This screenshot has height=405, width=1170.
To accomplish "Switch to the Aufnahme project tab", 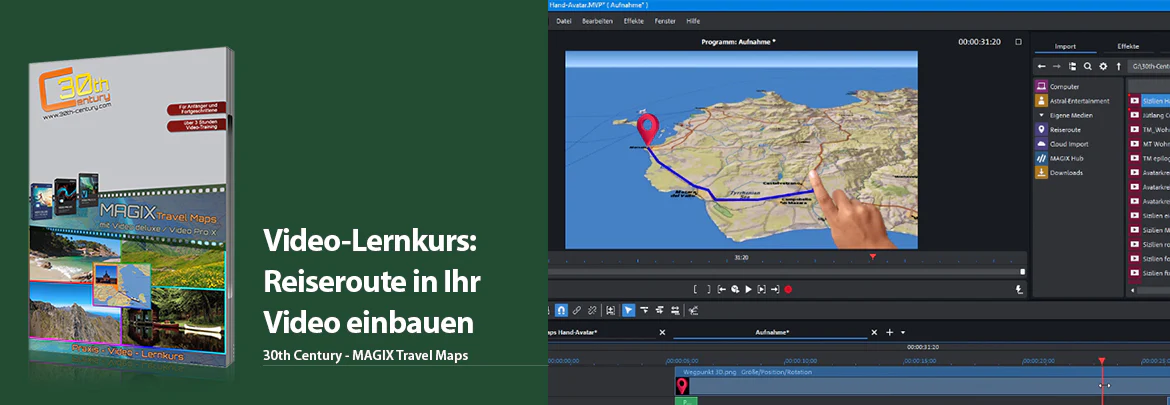I will [772, 332].
